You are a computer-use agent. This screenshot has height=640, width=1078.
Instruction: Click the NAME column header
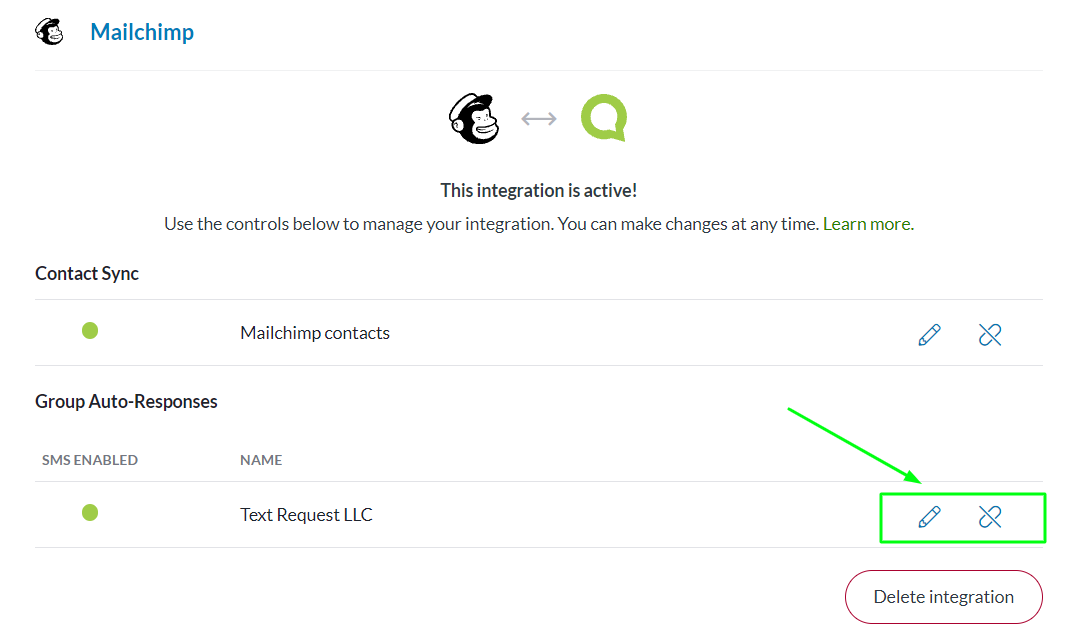pyautogui.click(x=261, y=460)
